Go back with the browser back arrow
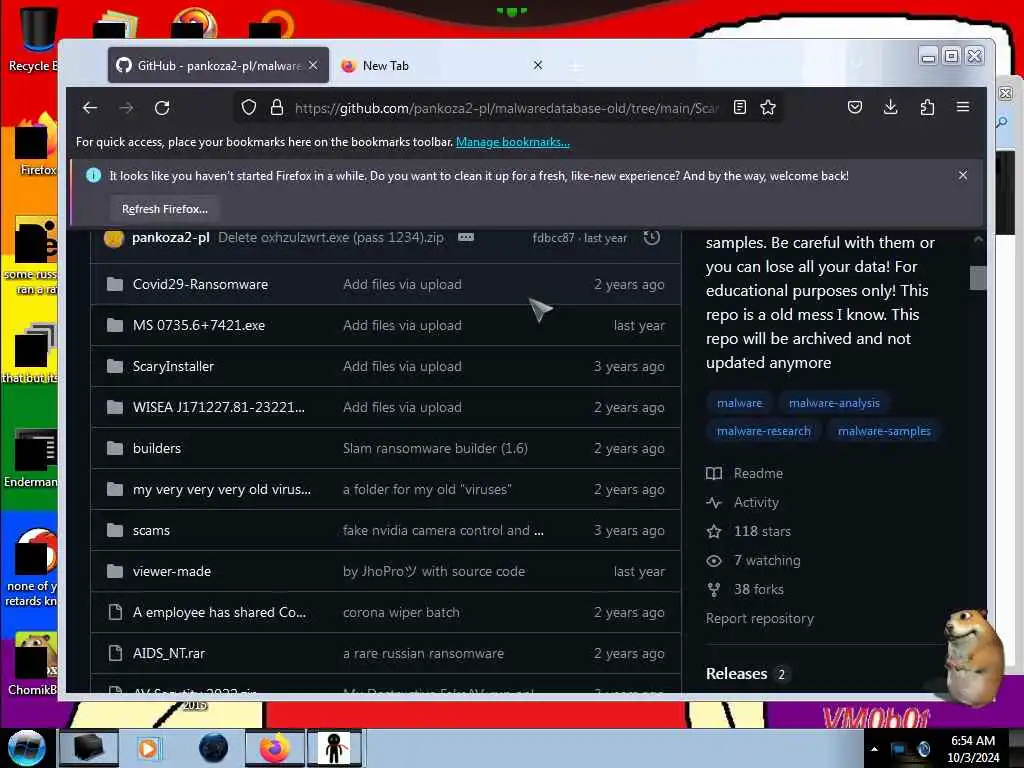 click(90, 108)
